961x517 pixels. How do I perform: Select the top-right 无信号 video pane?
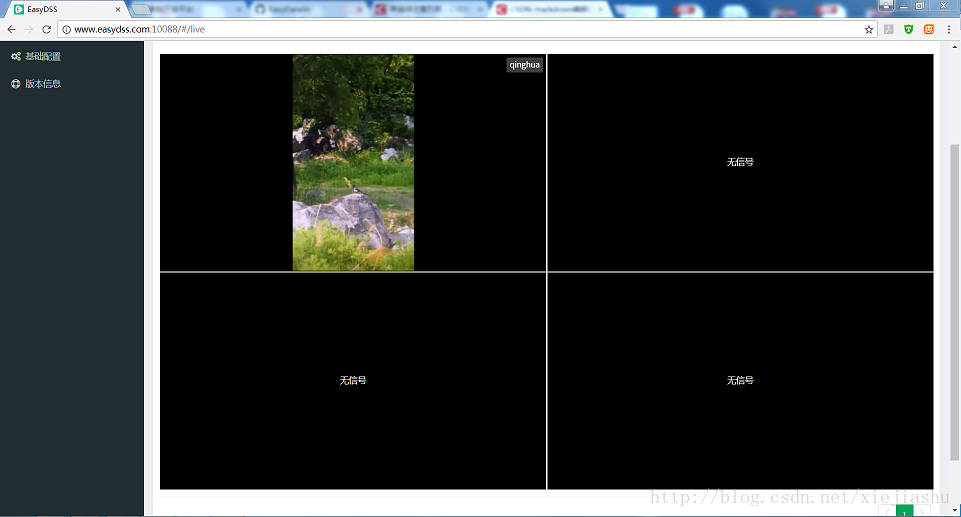click(x=740, y=162)
